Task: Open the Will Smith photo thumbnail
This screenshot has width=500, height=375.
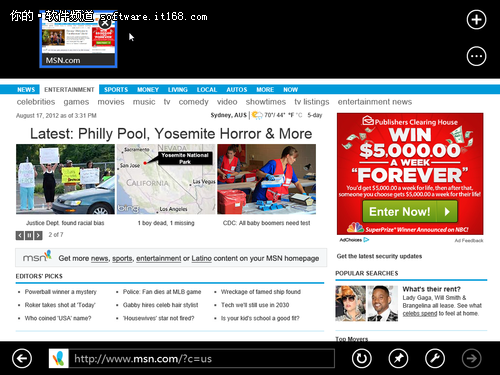Action: point(383,303)
